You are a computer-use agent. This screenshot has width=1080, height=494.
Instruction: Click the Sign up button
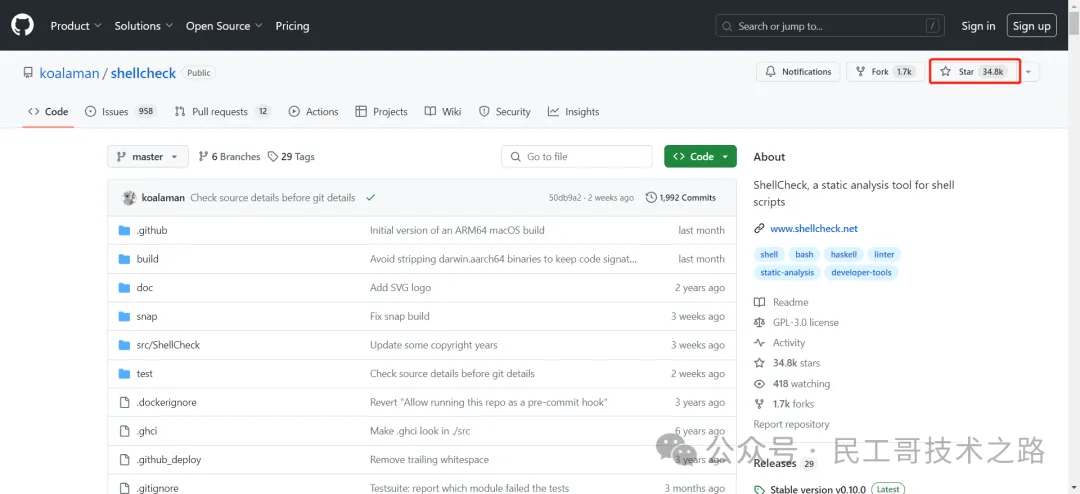point(1031,26)
